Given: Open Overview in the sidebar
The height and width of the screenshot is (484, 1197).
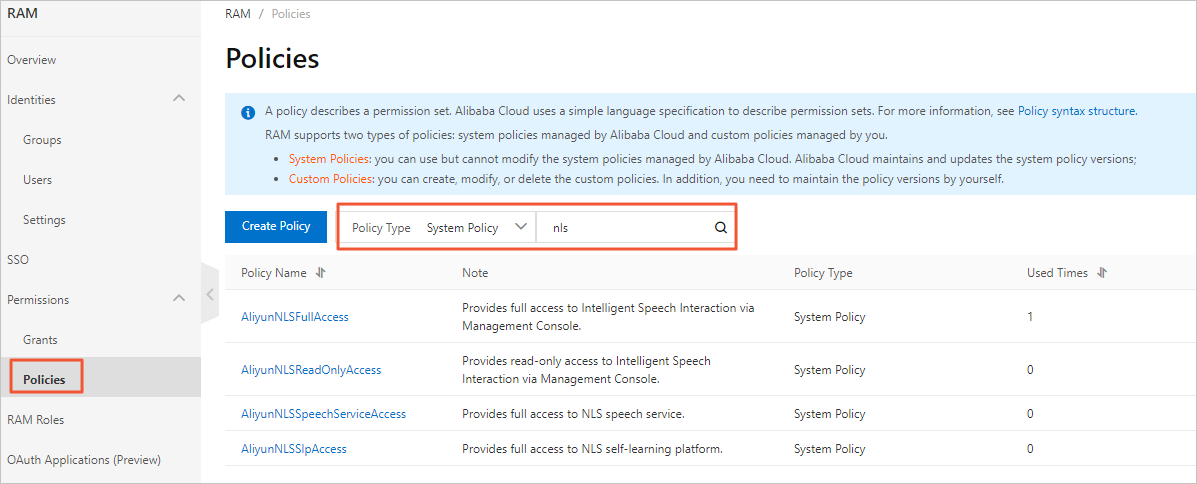Looking at the screenshot, I should point(32,60).
